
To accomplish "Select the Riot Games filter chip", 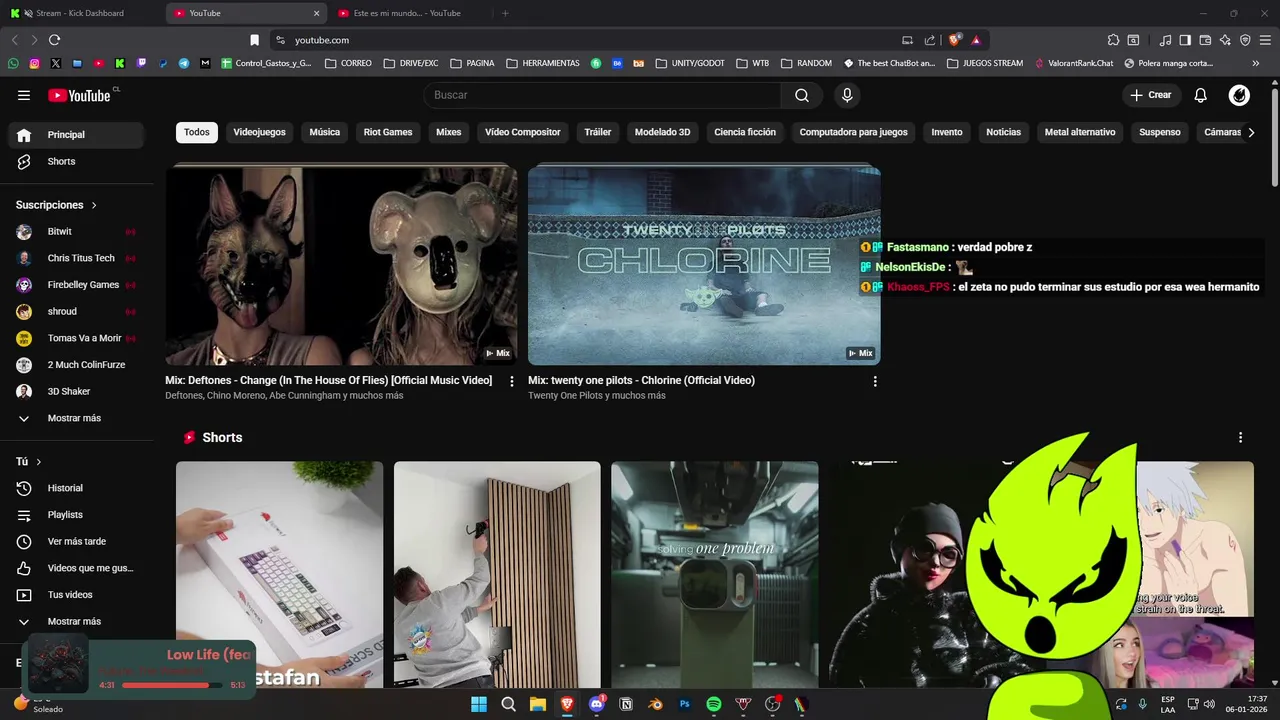I will coord(388,132).
